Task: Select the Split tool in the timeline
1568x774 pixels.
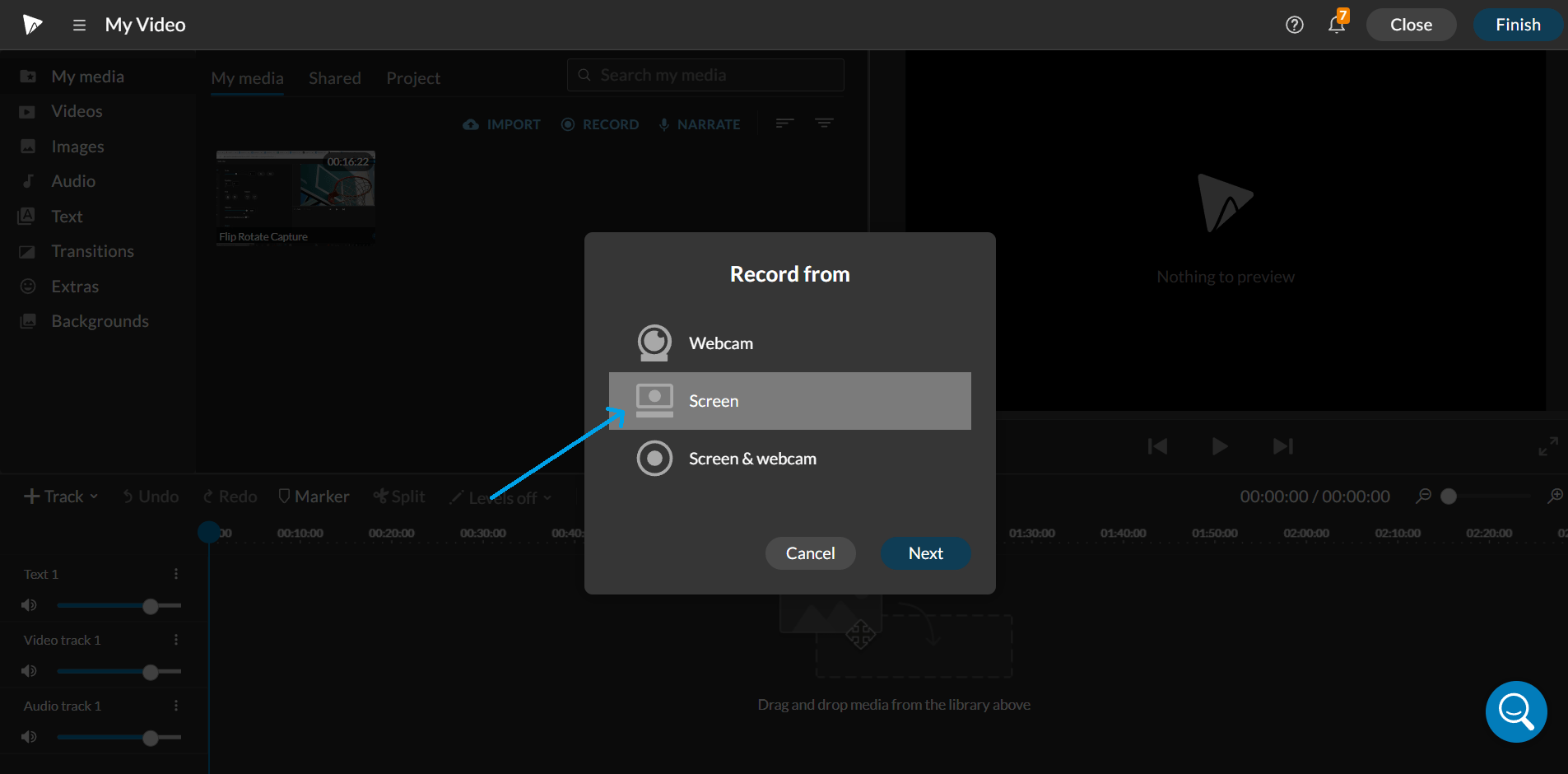Action: [x=399, y=496]
